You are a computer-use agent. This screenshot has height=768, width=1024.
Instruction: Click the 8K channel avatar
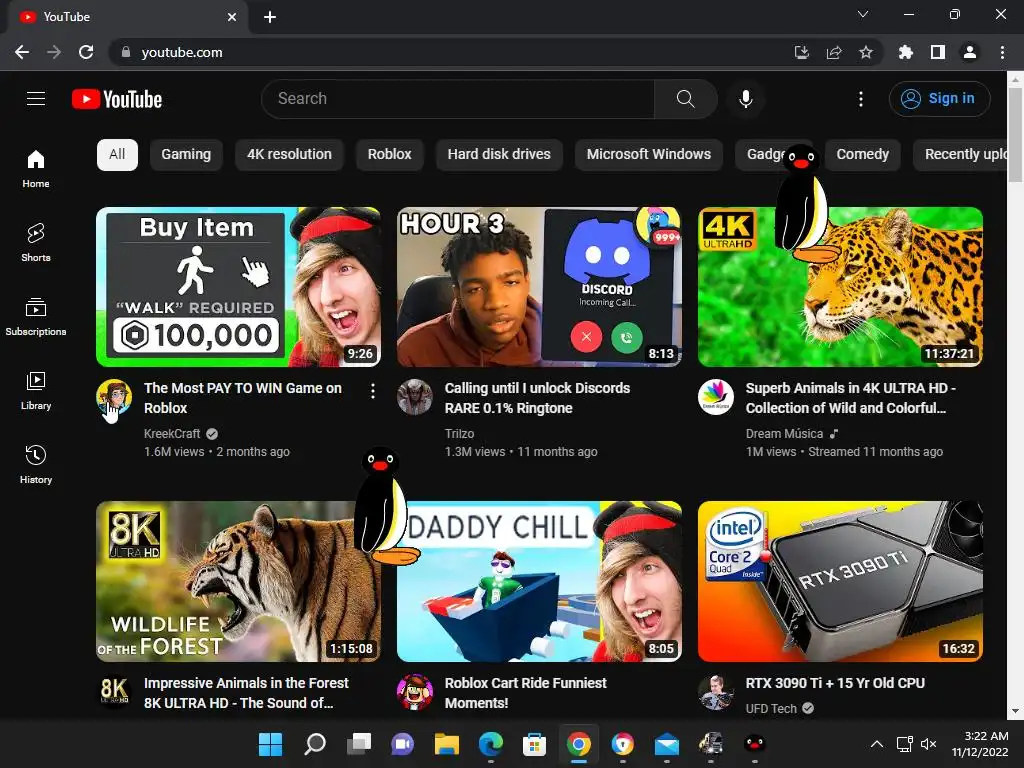[x=114, y=692]
